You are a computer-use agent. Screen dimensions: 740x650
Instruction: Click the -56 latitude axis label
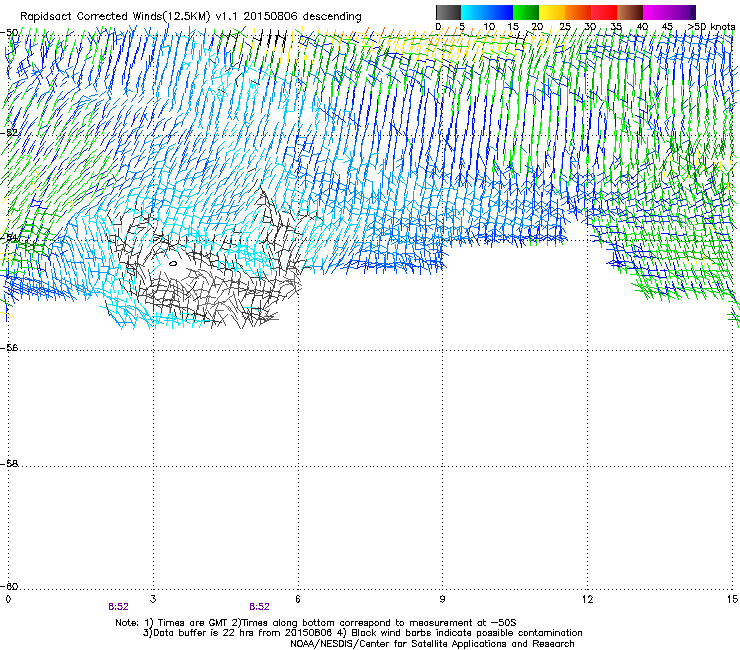[10, 347]
